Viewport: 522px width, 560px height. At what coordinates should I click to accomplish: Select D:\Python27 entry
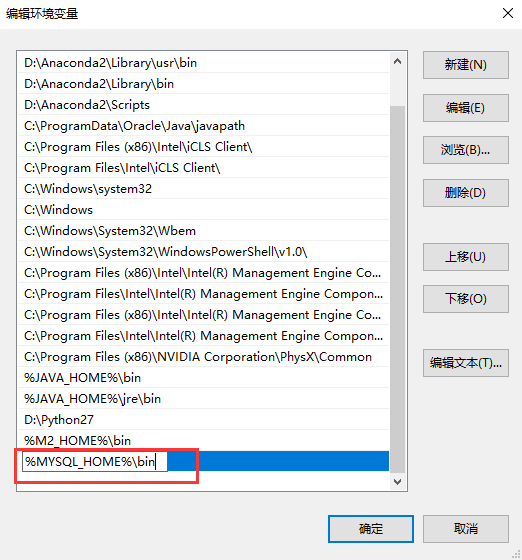pyautogui.click(x=204, y=420)
